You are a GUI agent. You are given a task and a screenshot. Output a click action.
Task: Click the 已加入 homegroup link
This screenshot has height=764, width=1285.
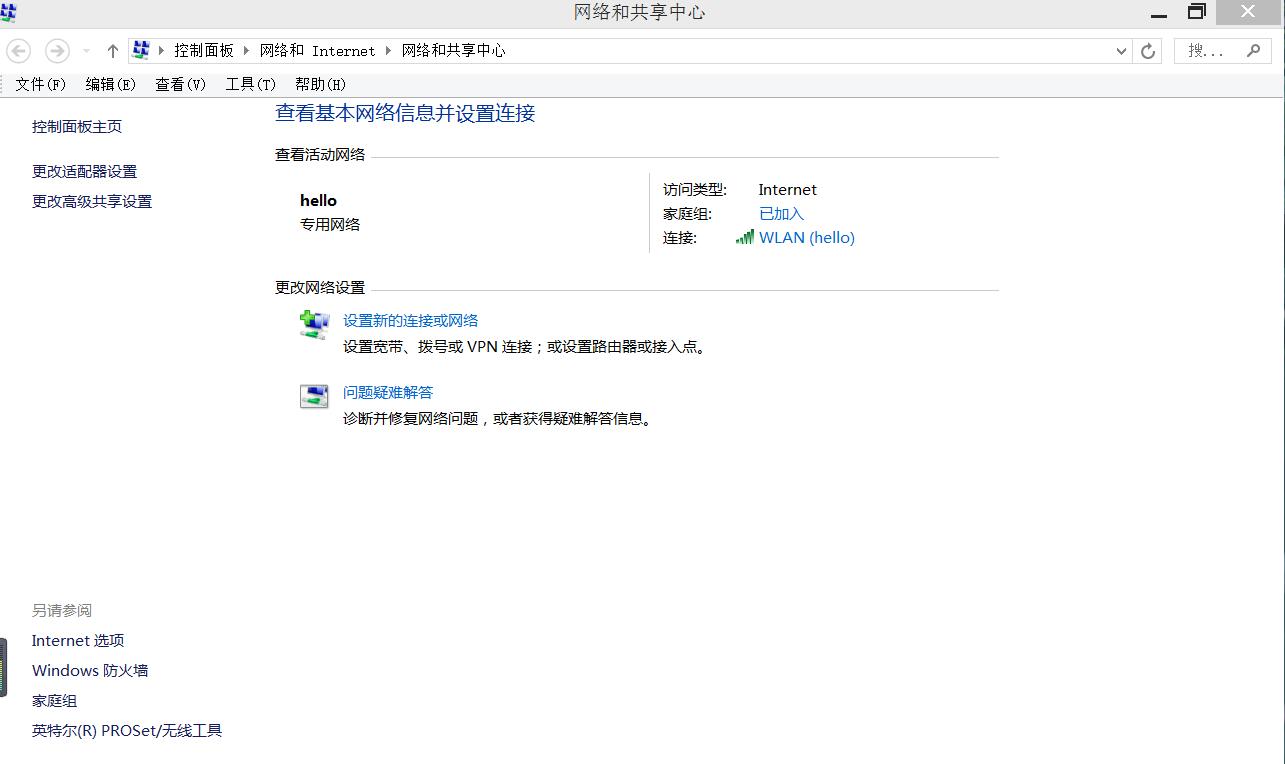tap(781, 213)
